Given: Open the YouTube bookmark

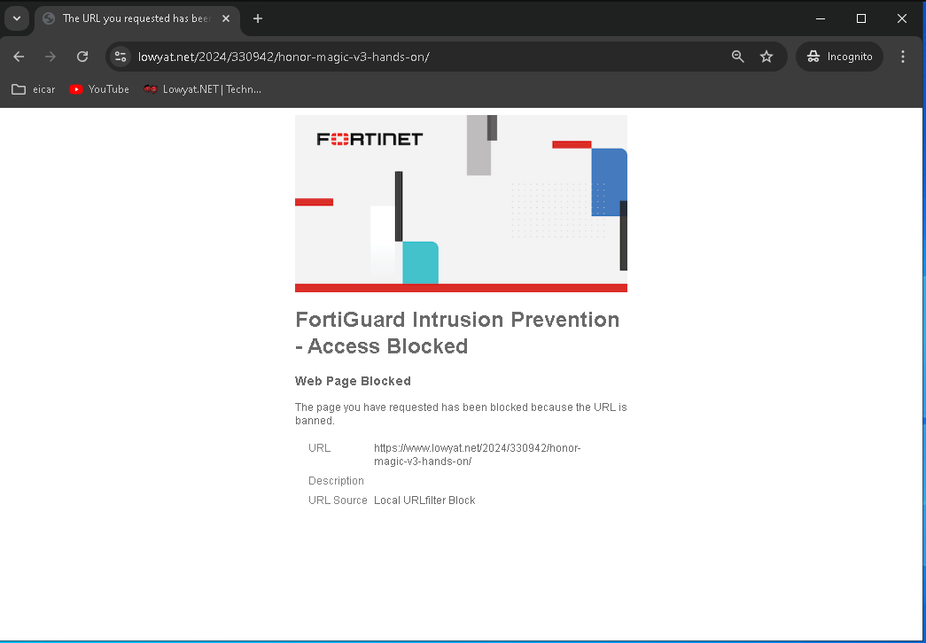Looking at the screenshot, I should point(99,89).
